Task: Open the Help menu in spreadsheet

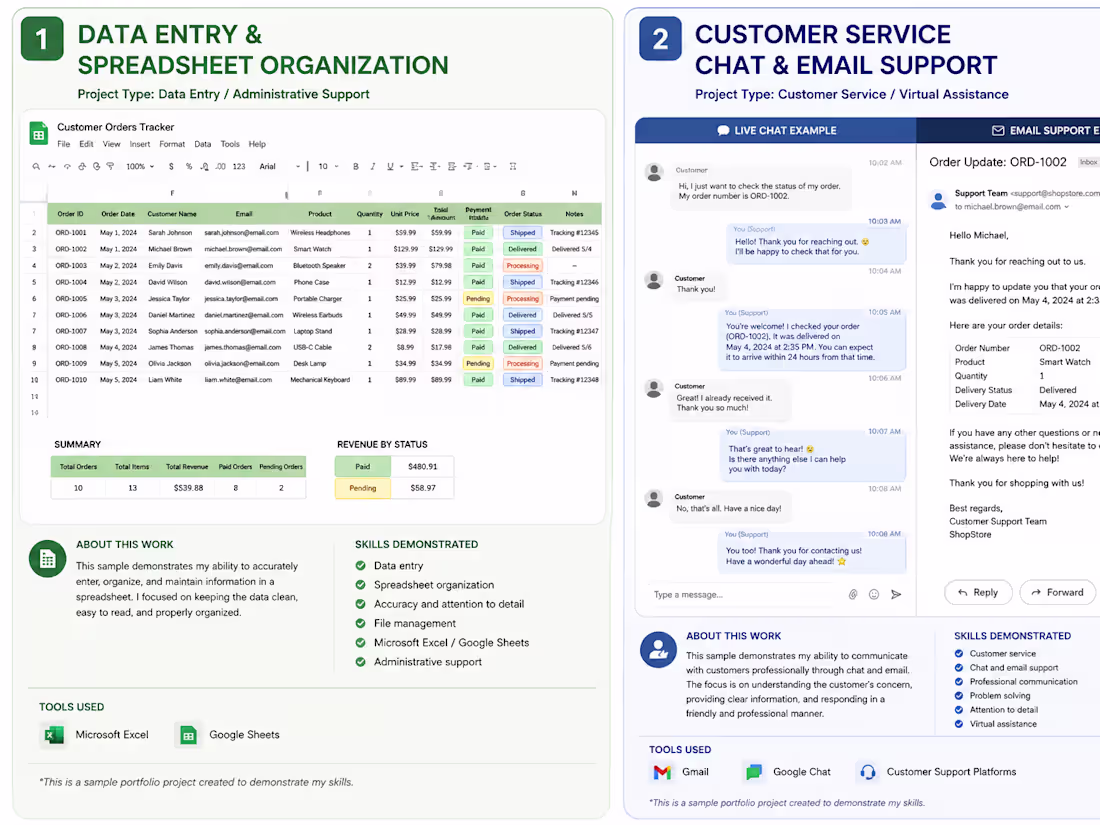Action: tap(257, 145)
